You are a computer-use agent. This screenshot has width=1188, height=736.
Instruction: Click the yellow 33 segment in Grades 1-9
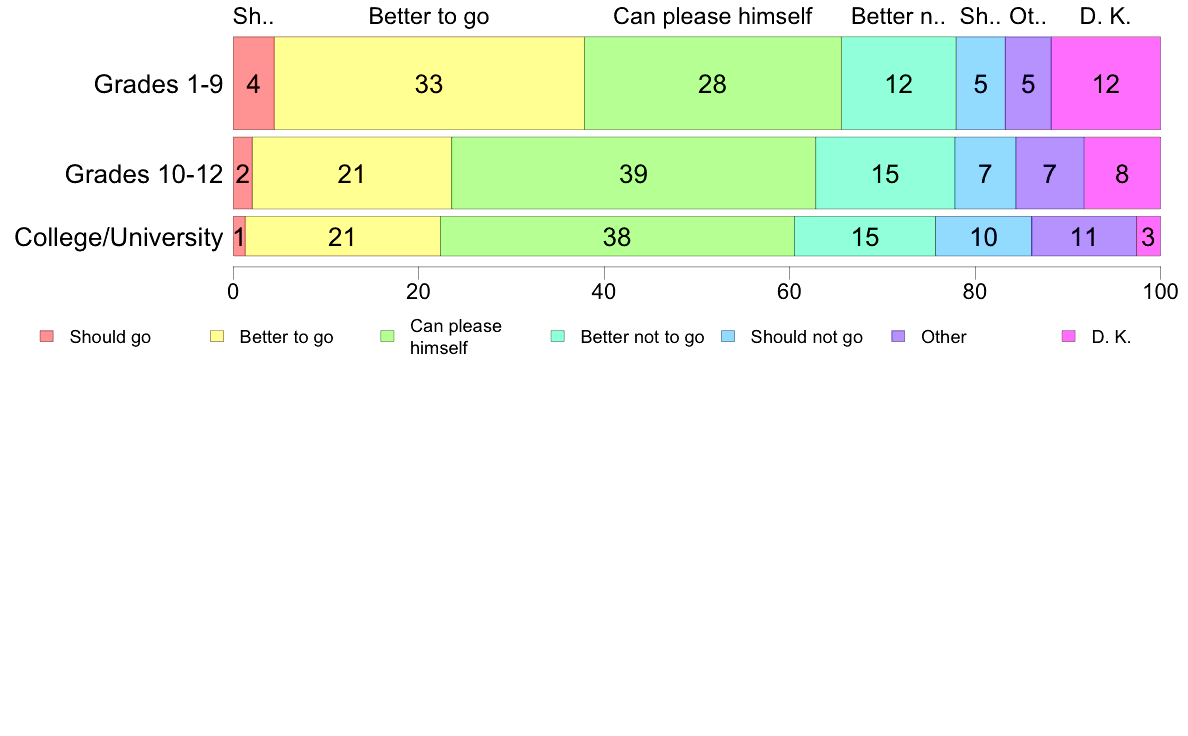429,83
